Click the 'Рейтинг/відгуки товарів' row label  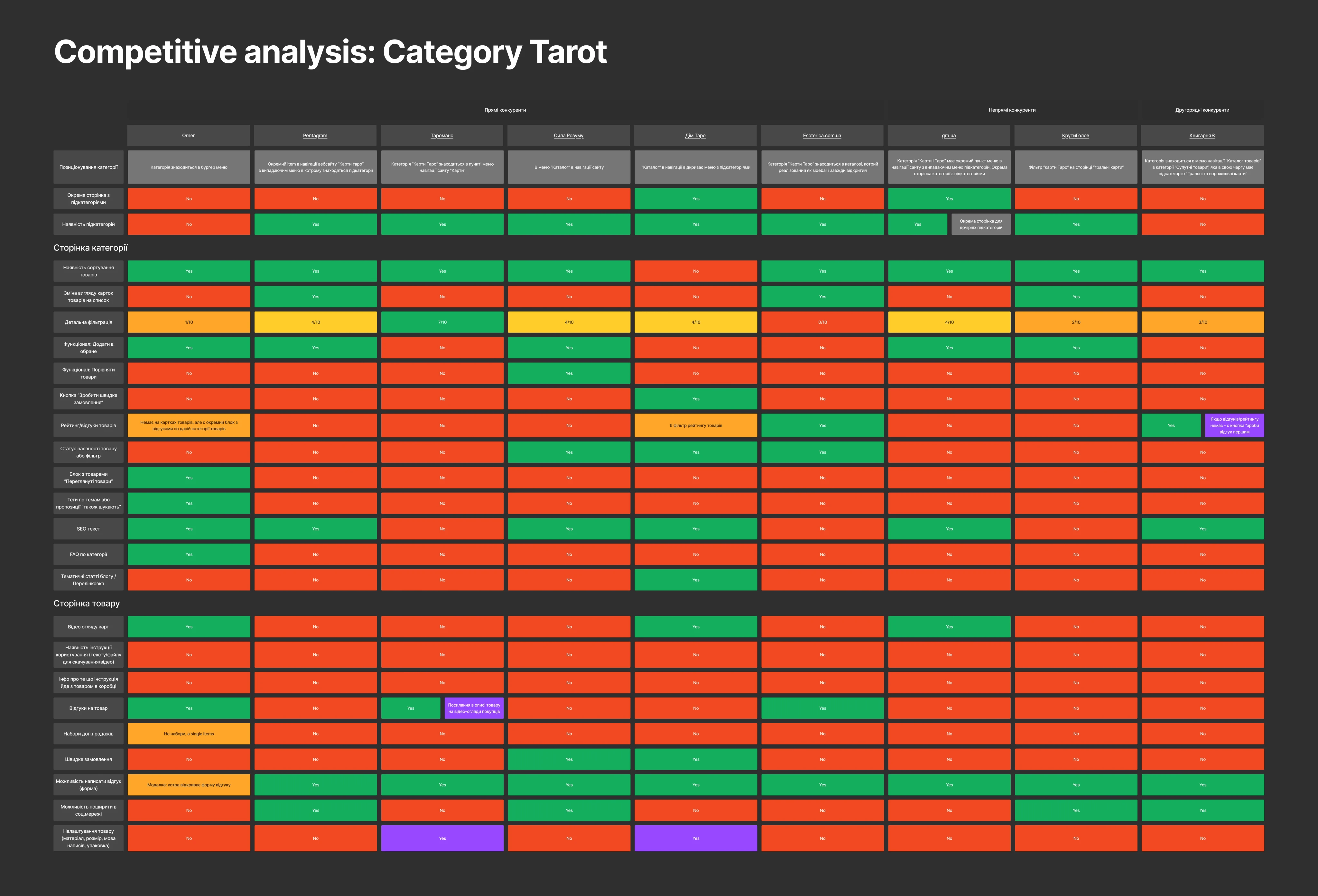click(88, 425)
